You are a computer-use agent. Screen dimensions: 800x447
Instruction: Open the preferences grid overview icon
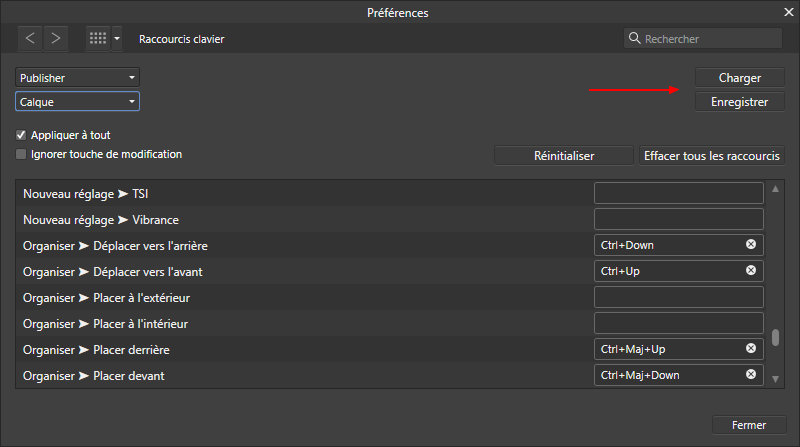[98, 38]
